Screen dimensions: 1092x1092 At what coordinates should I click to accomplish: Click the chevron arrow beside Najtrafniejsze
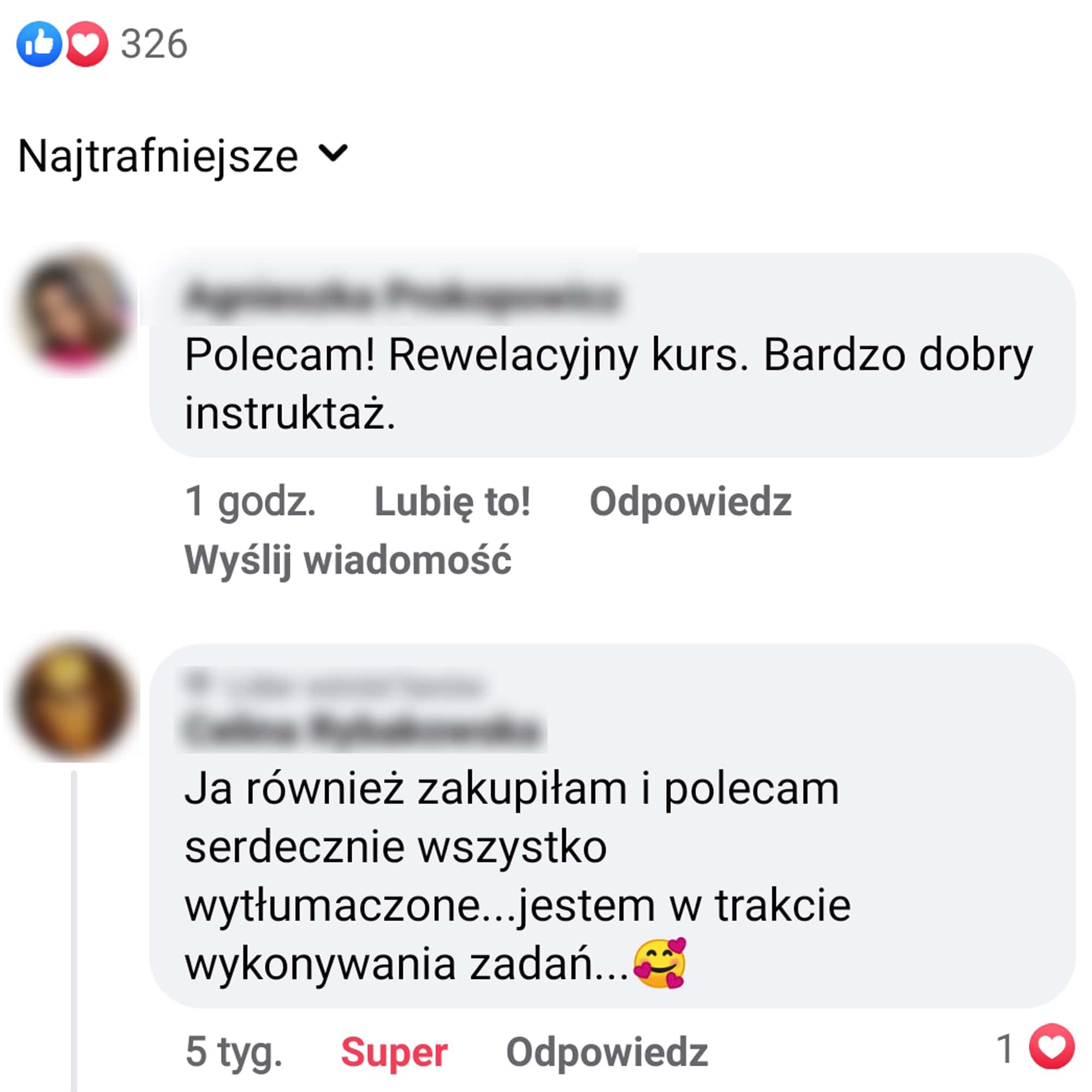(x=333, y=153)
